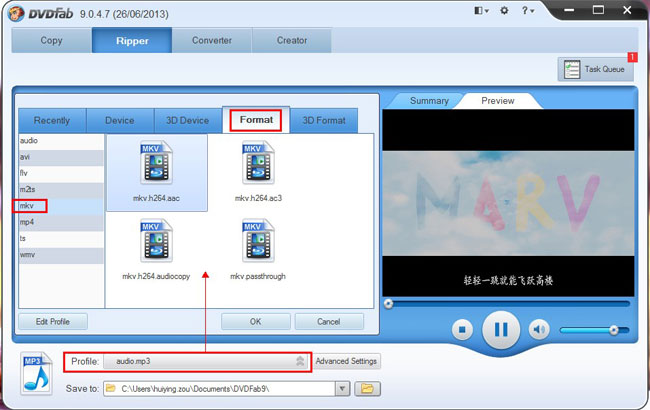Image resolution: width=650 pixels, height=410 pixels.
Task: Confirm with the OK button
Action: [x=255, y=322]
